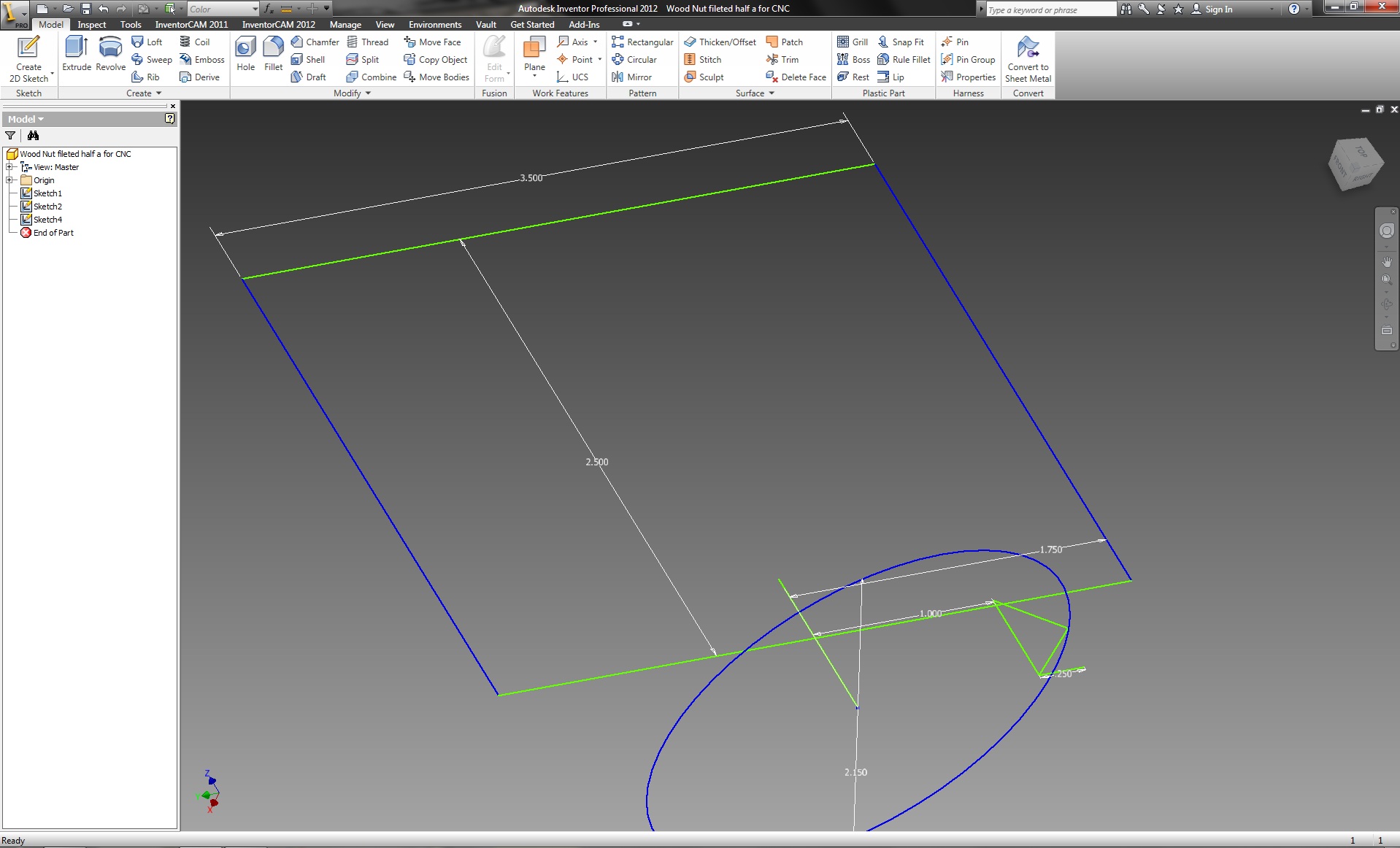The height and width of the screenshot is (848, 1400).
Task: Launch the Derive command
Action: pos(199,77)
